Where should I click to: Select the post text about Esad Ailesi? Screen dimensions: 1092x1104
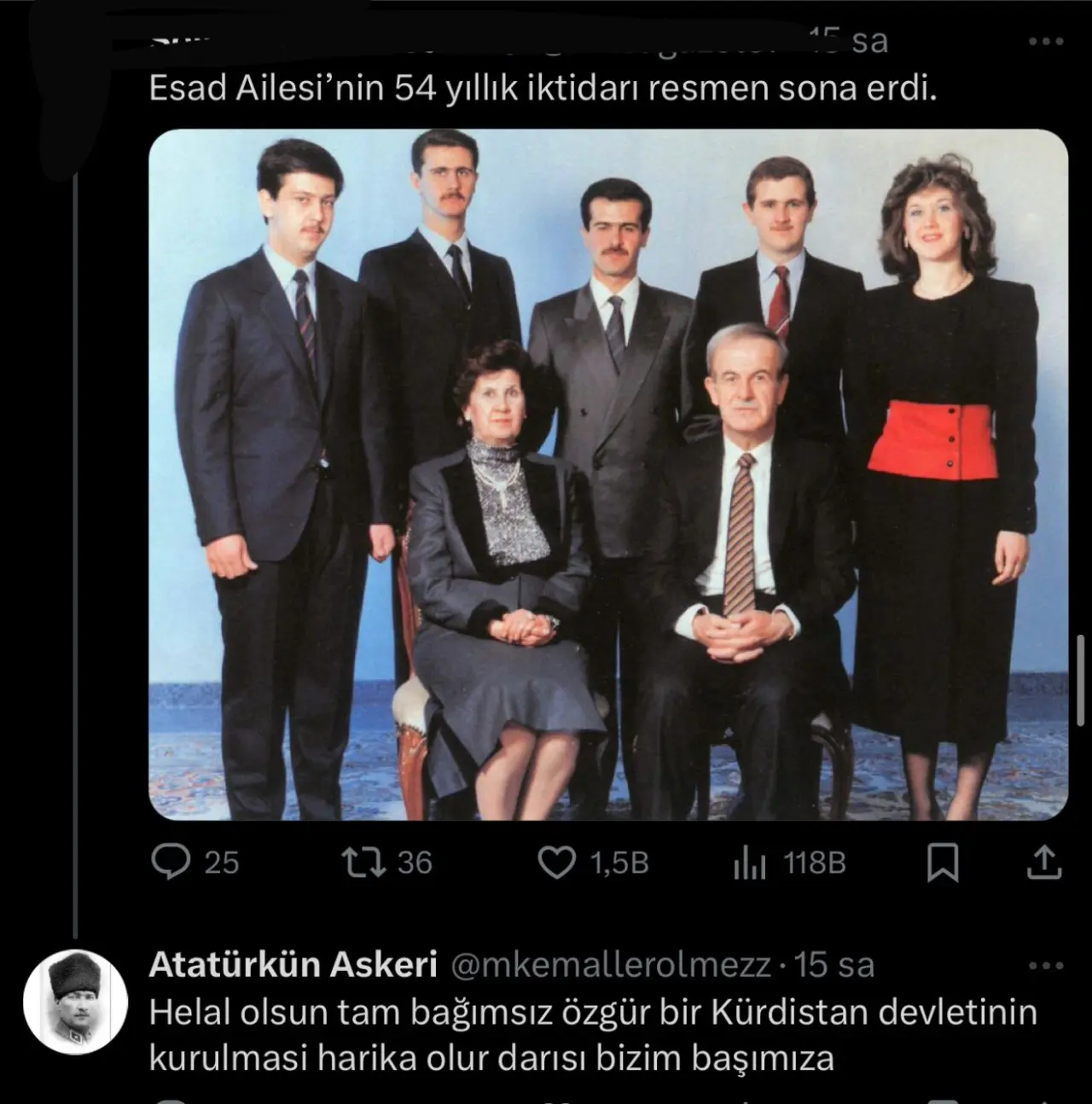coord(543,89)
